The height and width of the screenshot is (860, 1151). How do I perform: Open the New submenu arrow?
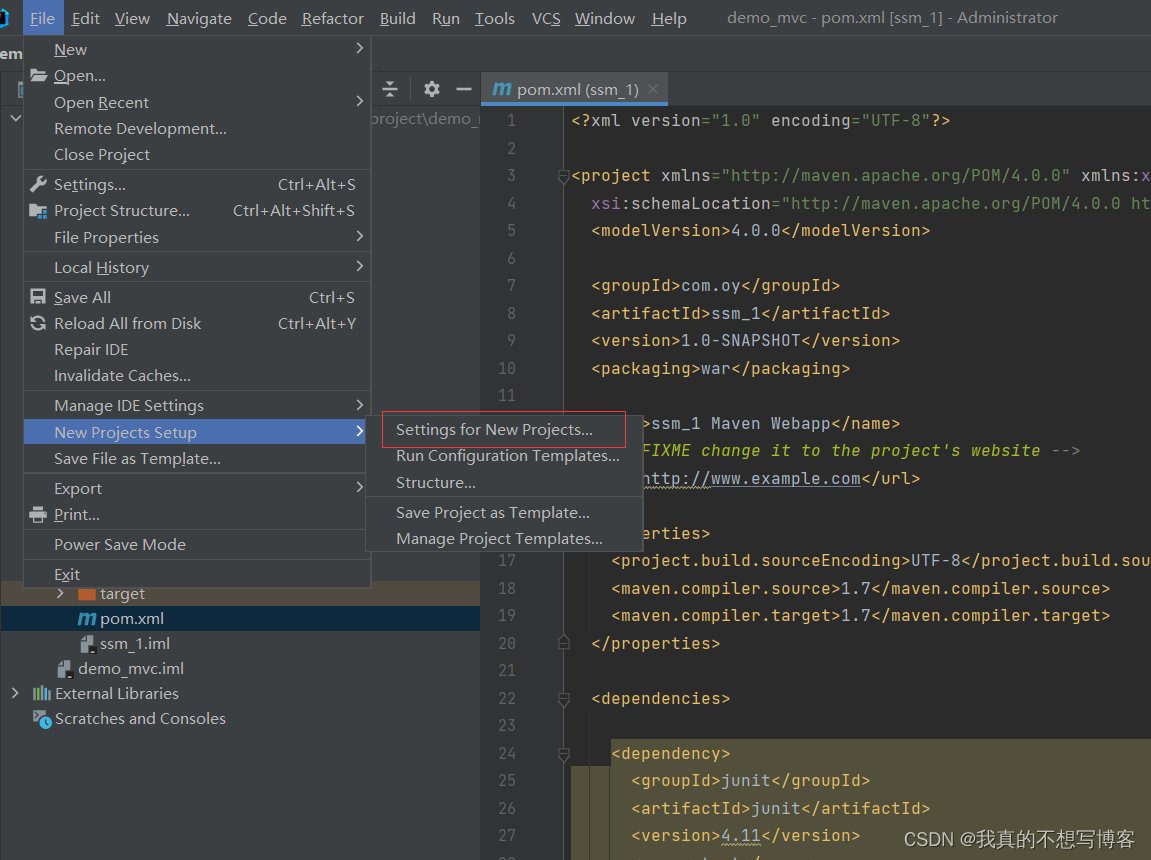pyautogui.click(x=360, y=48)
